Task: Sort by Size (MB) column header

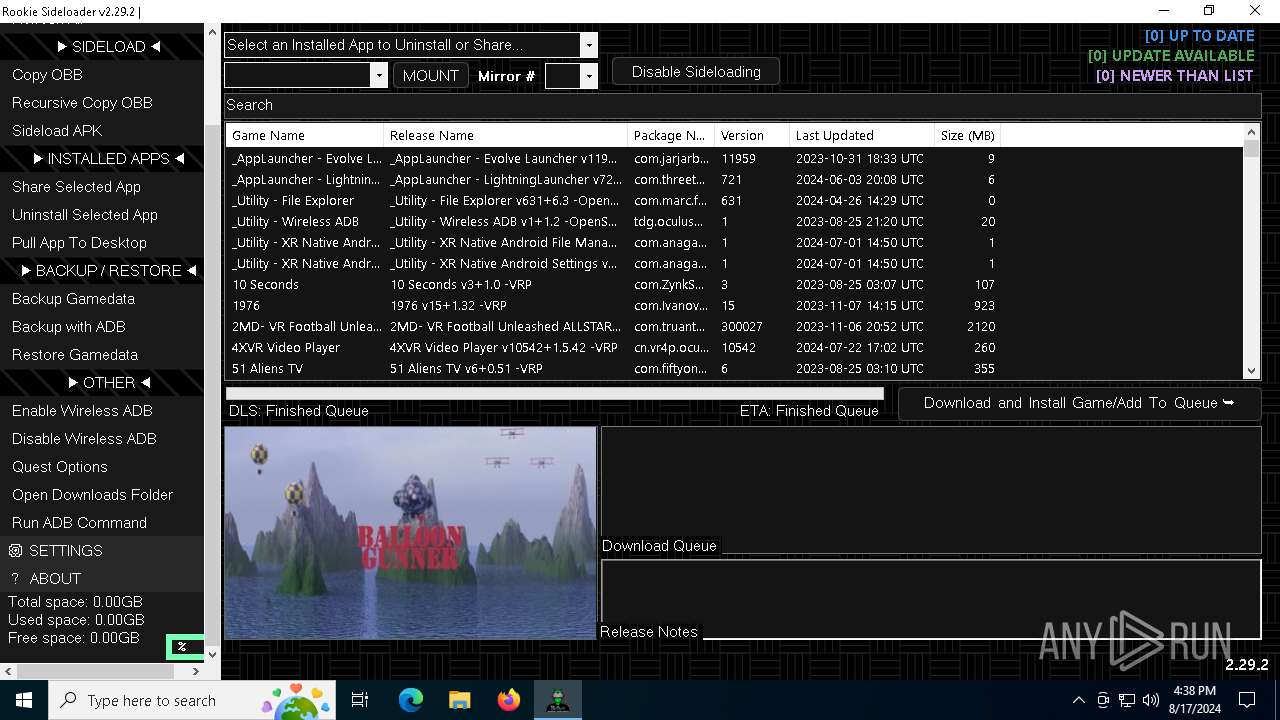Action: click(x=967, y=135)
